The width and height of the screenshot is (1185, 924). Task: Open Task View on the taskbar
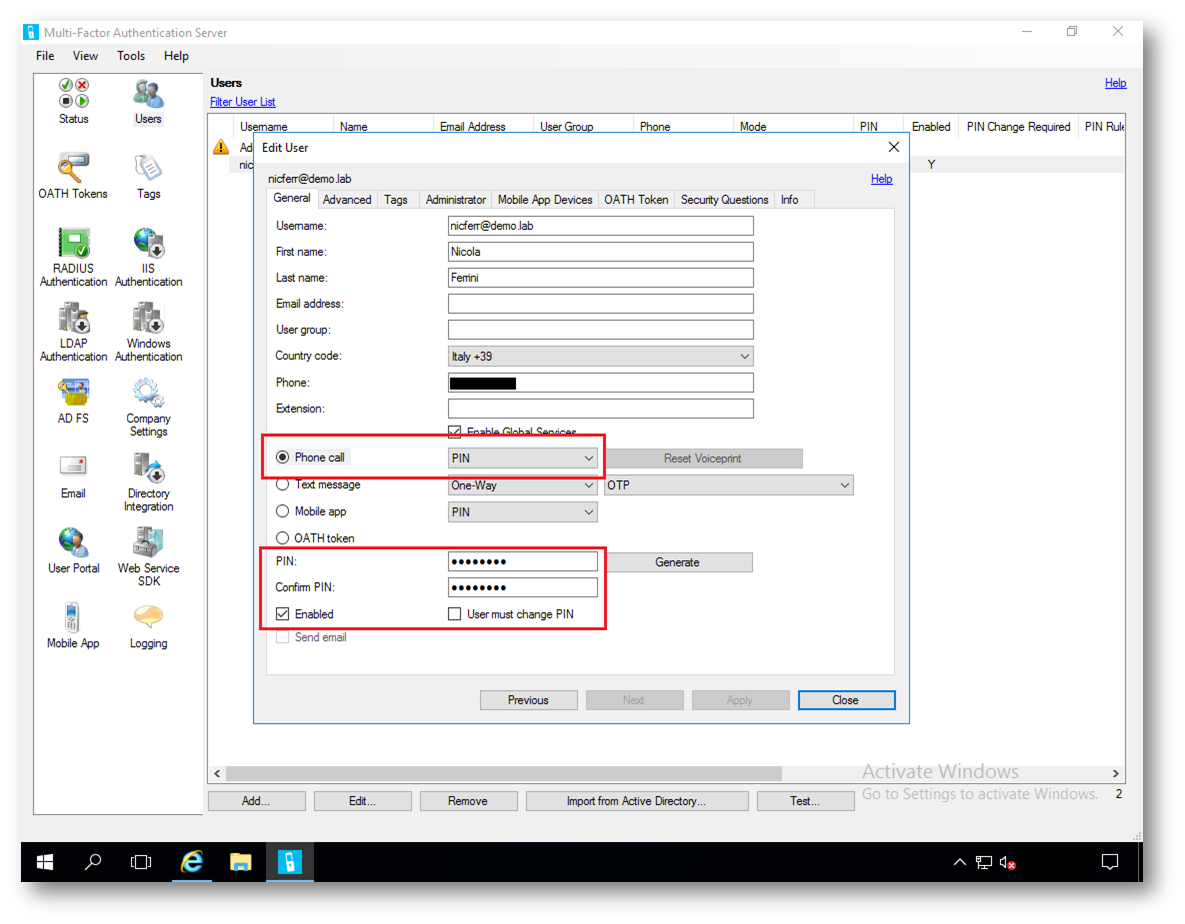[x=141, y=862]
